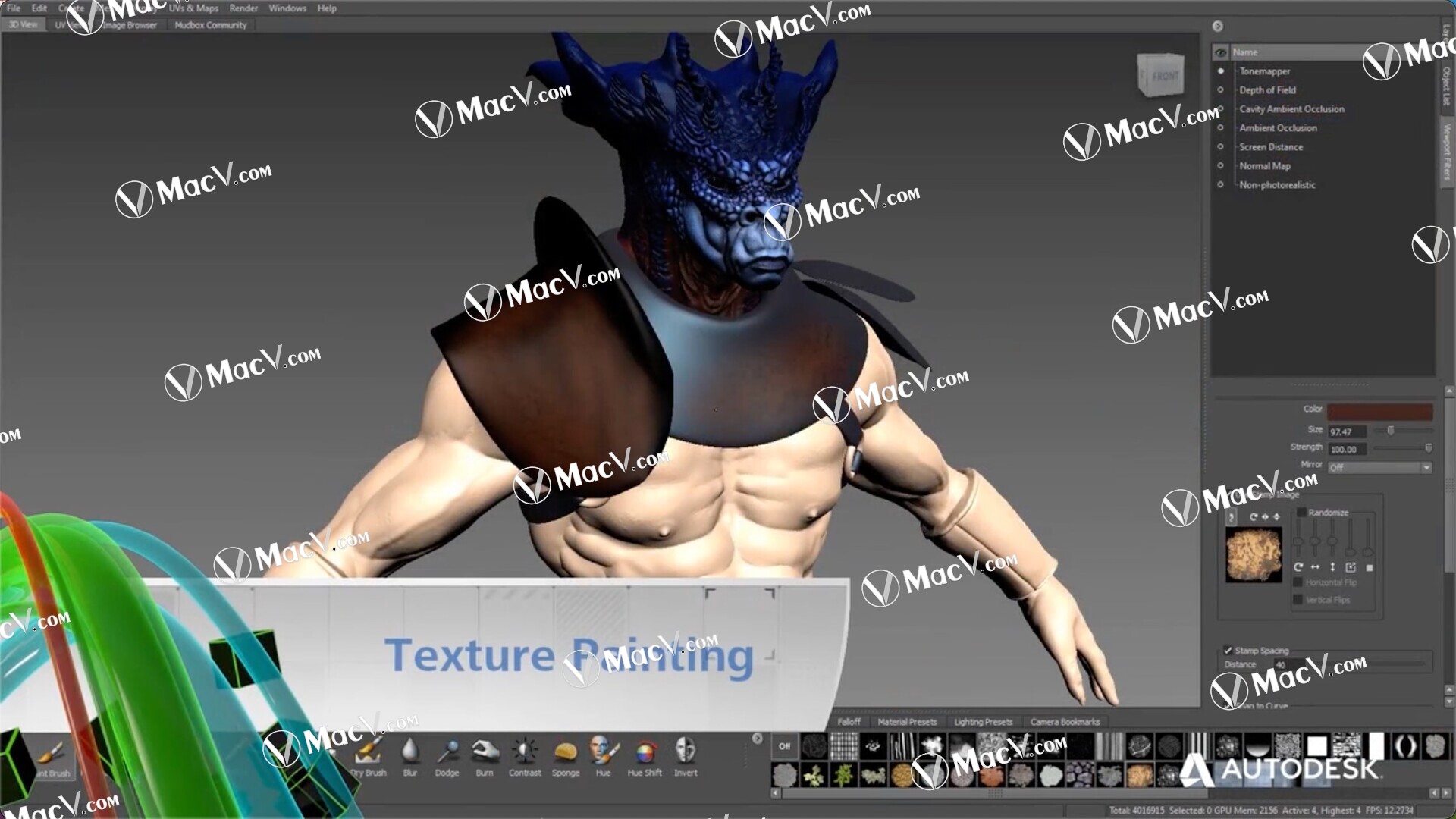Open the Edit menu
Image resolution: width=1456 pixels, height=819 pixels.
(x=39, y=8)
